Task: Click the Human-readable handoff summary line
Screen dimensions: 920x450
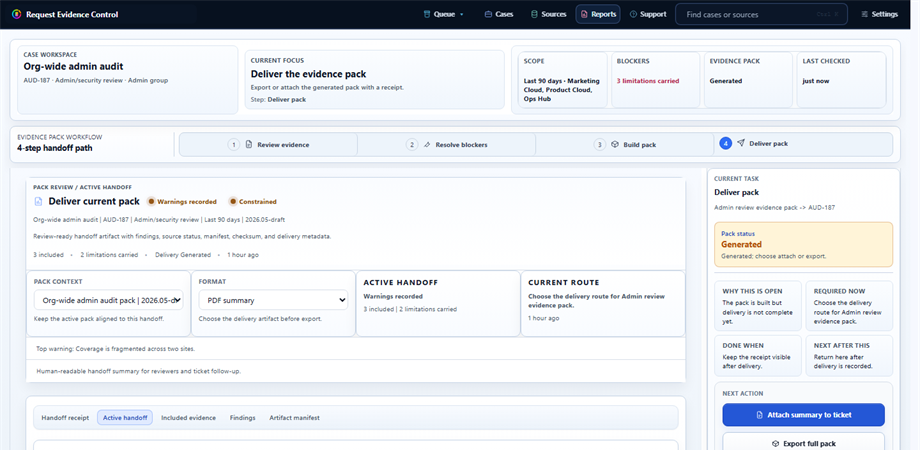Action: point(138,371)
